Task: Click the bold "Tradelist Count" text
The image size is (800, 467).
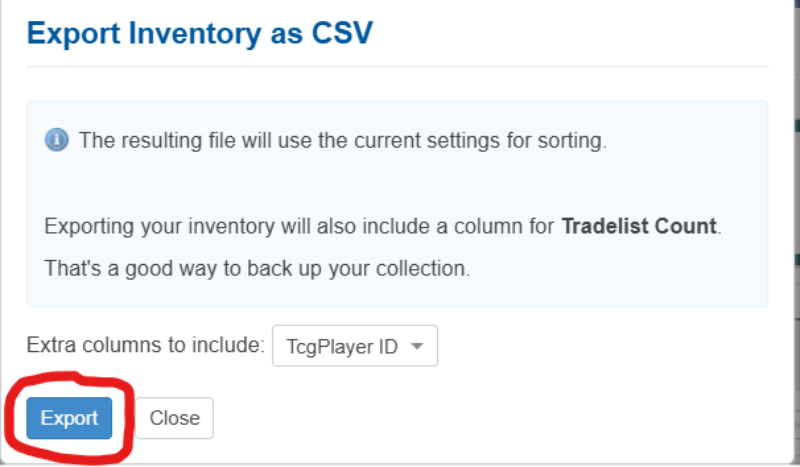Action: (x=639, y=225)
